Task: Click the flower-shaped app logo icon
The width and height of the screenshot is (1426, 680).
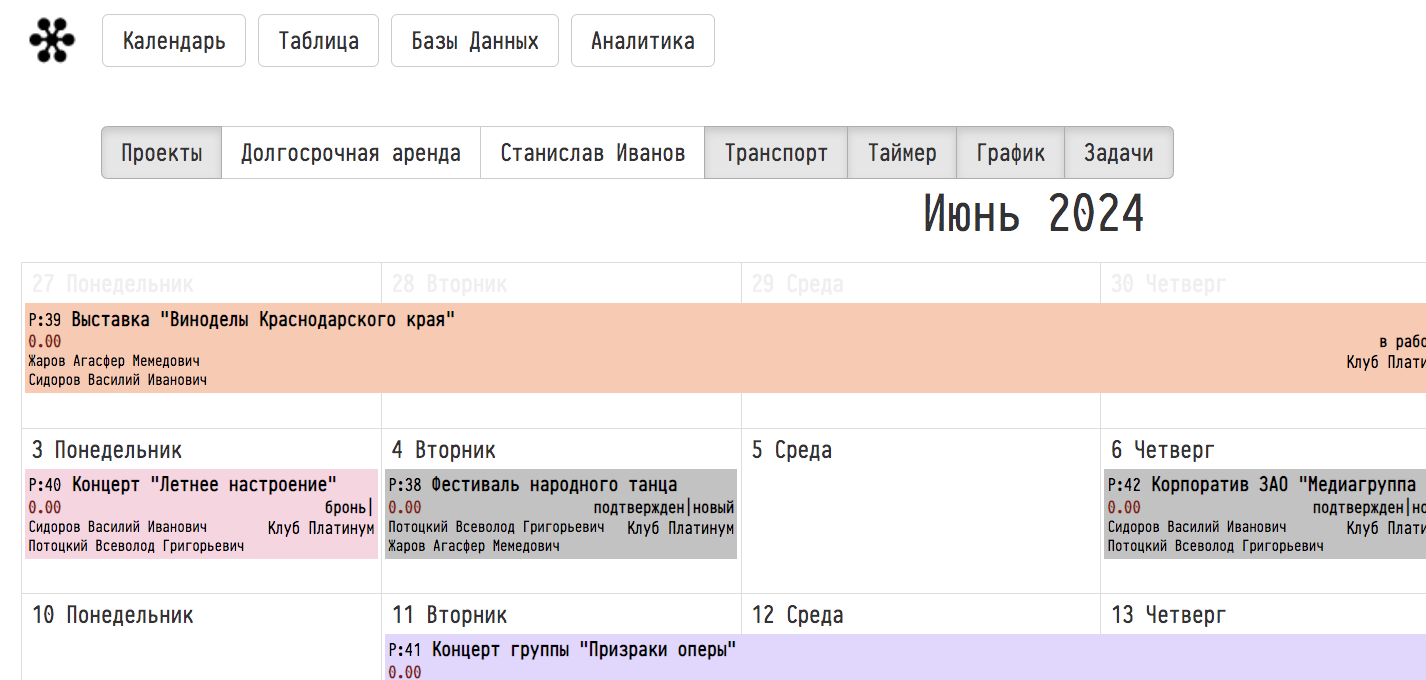Action: pyautogui.click(x=52, y=41)
